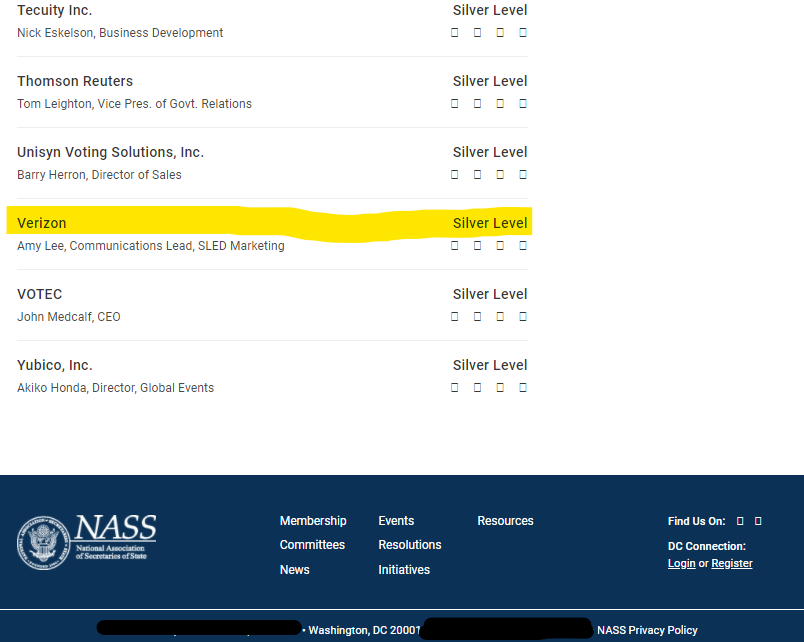Click third contact icon in Tecuity Inc. row
The image size is (804, 642).
(500, 33)
